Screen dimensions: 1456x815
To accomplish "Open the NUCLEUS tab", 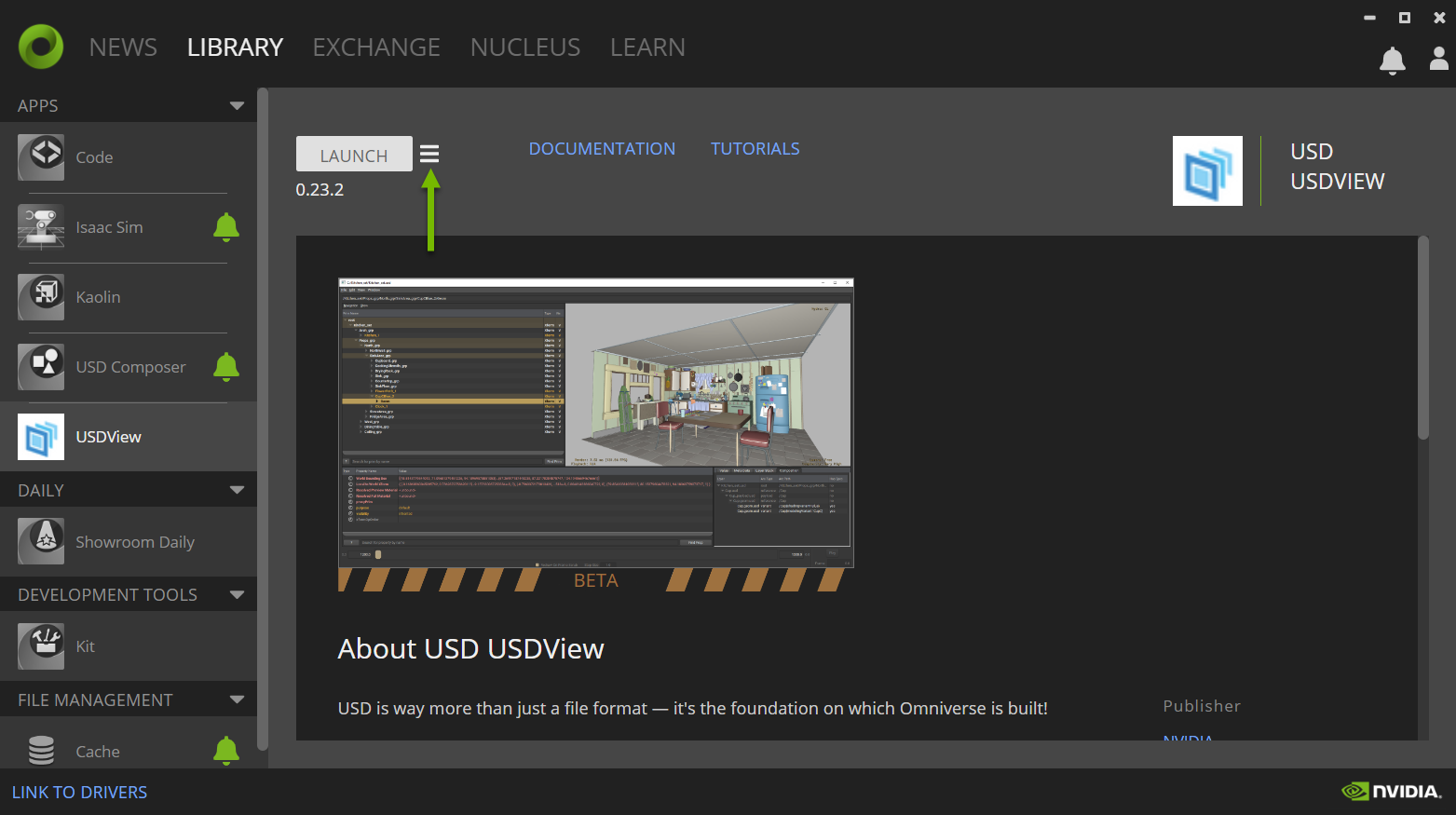I will click(525, 48).
